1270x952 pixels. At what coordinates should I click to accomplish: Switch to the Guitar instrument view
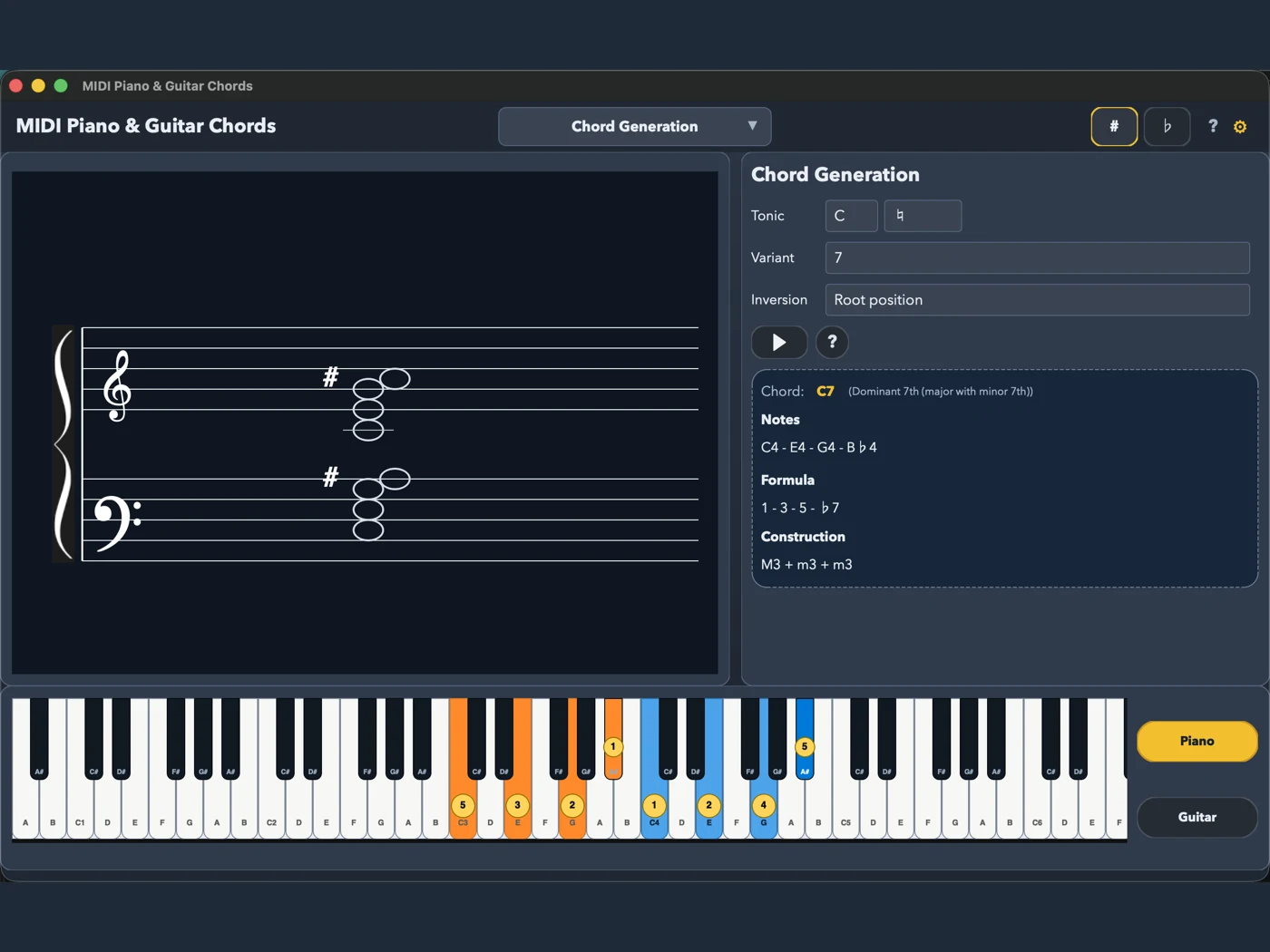click(x=1197, y=817)
